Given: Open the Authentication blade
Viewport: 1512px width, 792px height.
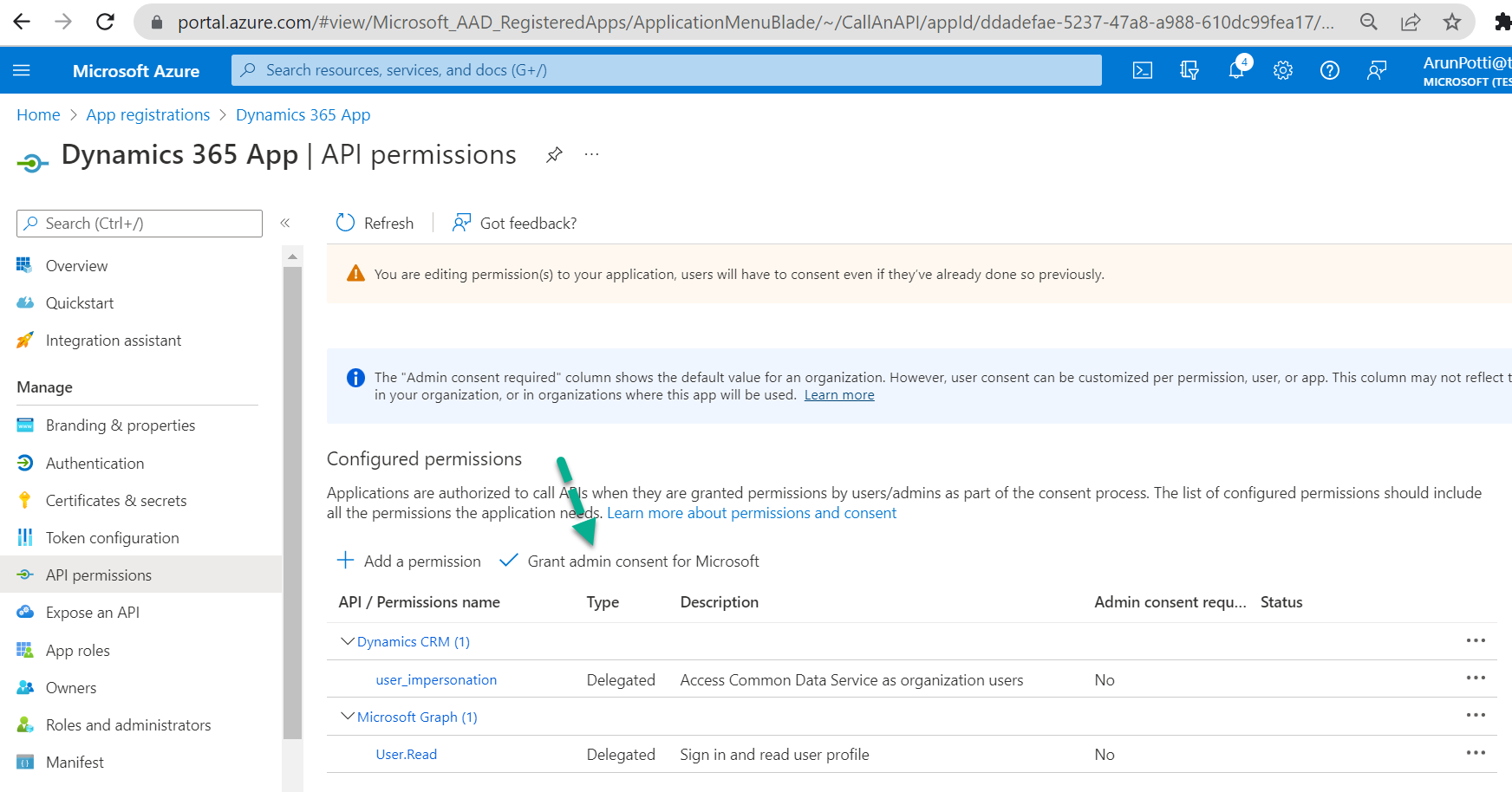Looking at the screenshot, I should [94, 463].
